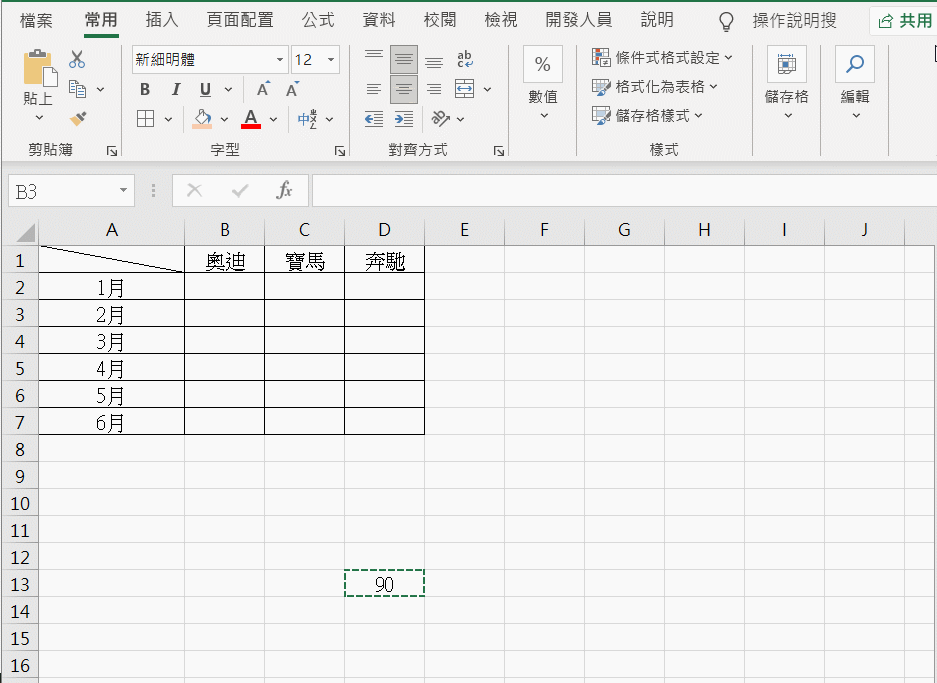Image resolution: width=937 pixels, height=683 pixels.
Task: Increase indent in the alignment group
Action: pyautogui.click(x=404, y=119)
